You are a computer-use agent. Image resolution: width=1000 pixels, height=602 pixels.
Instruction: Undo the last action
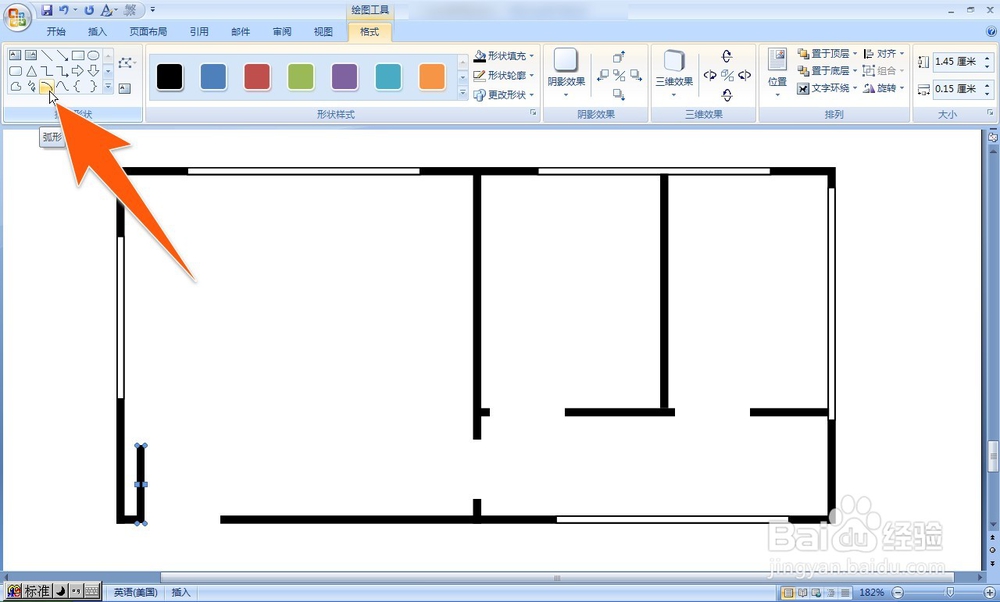(64, 10)
